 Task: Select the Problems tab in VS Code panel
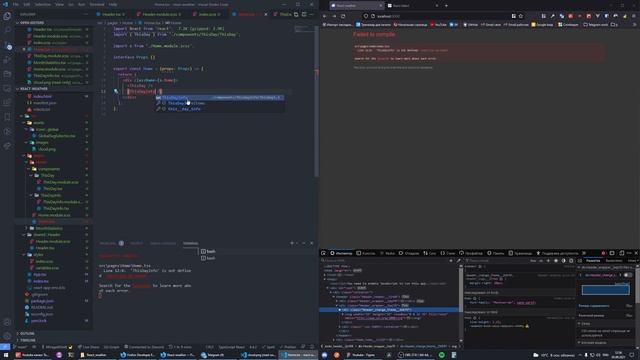[111, 243]
